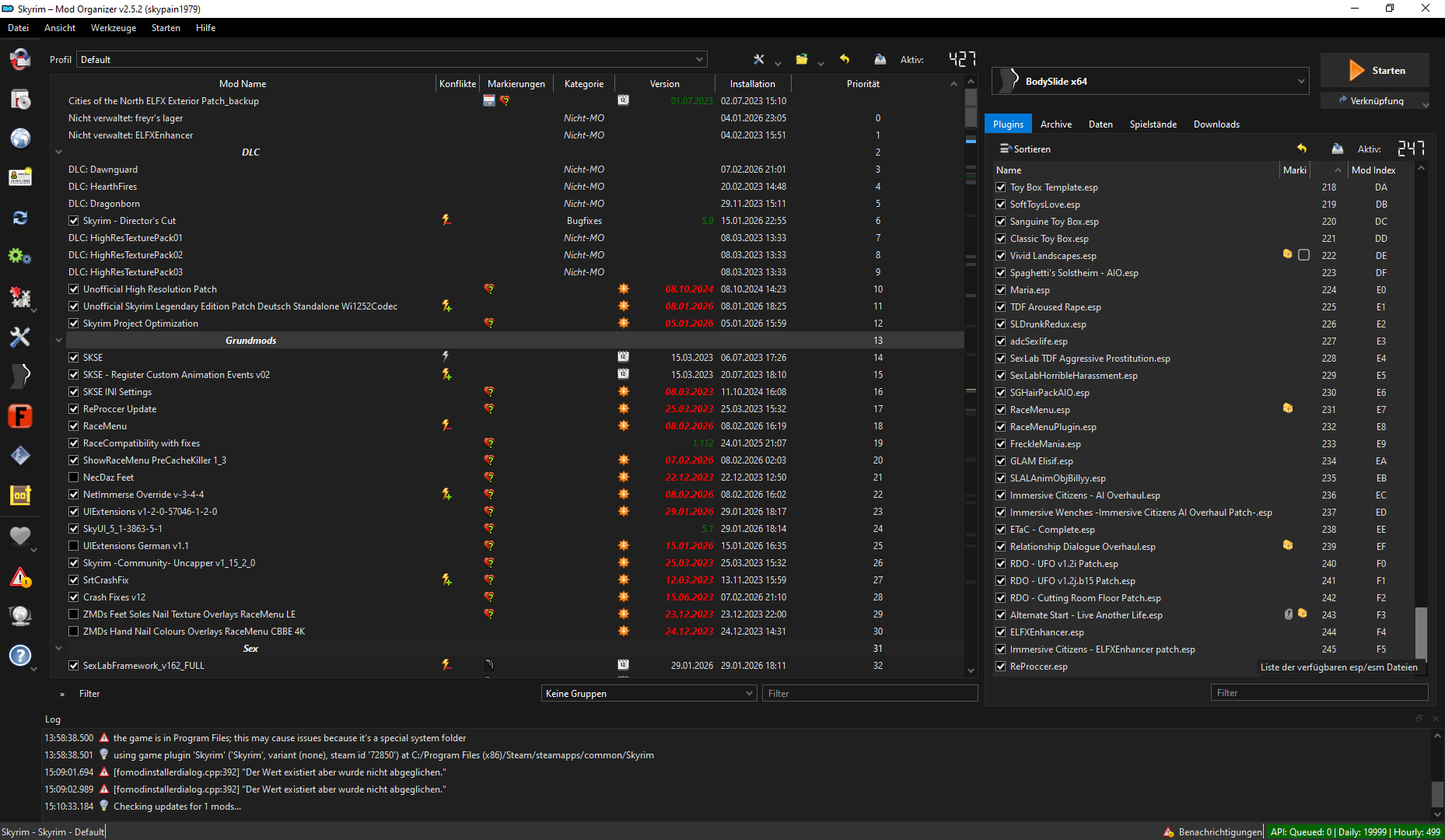Toggle the RaceMenu mod checkbox

pyautogui.click(x=74, y=426)
